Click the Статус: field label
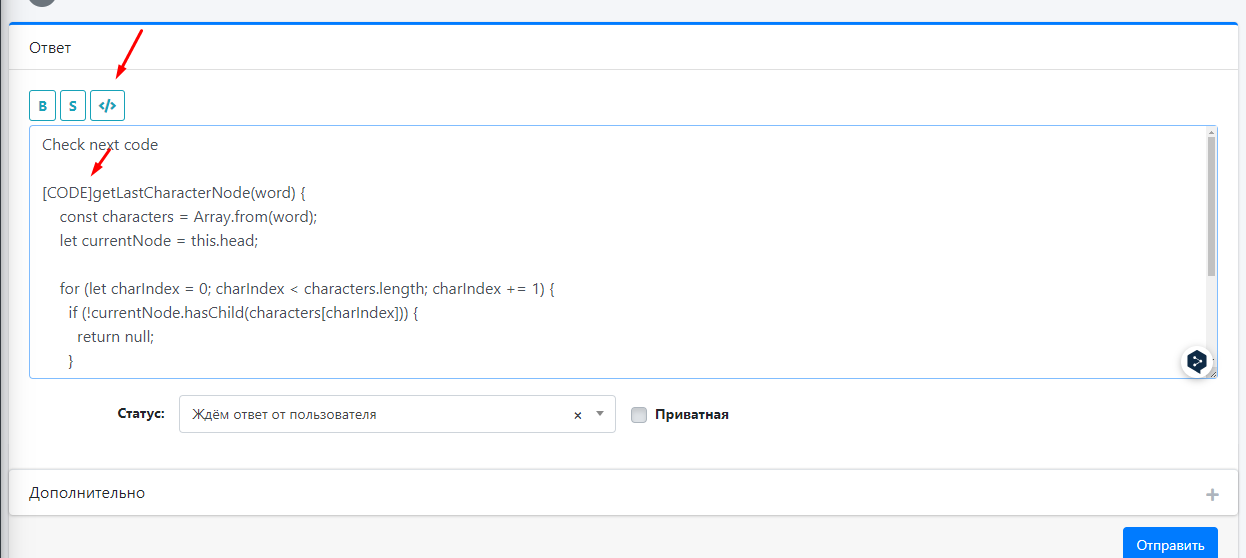The image size is (1246, 558). coord(140,413)
